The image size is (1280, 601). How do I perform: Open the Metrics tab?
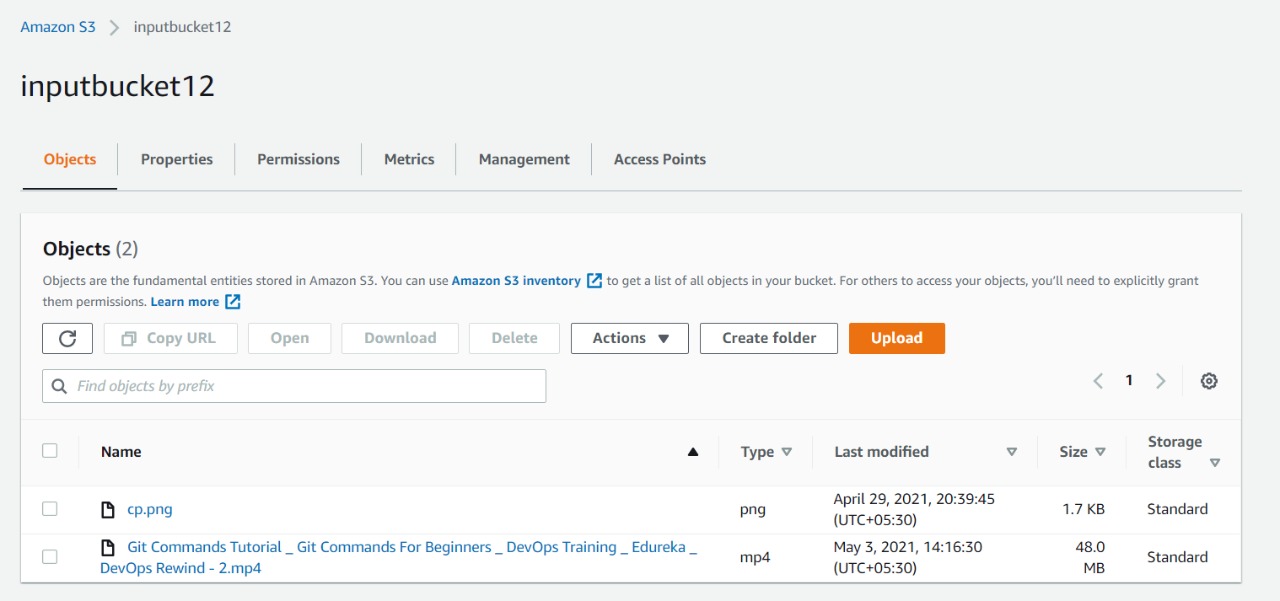tap(409, 159)
